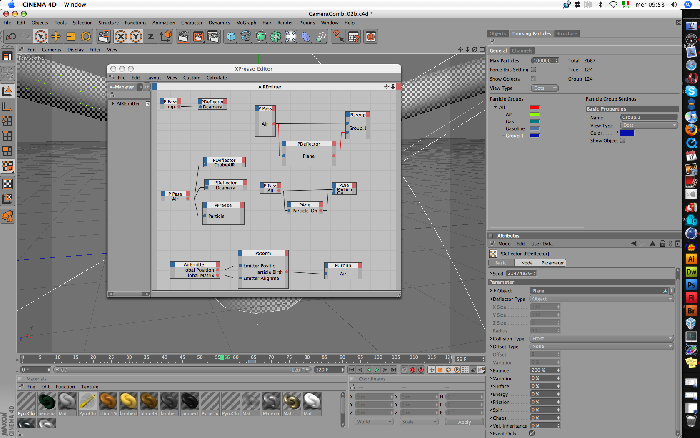Activate the Scale tool in the top toolbar
700x438 pixels.
71,36
